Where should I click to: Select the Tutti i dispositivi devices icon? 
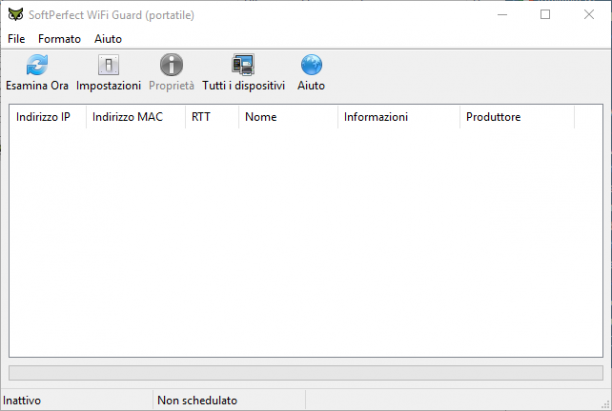pos(243,65)
